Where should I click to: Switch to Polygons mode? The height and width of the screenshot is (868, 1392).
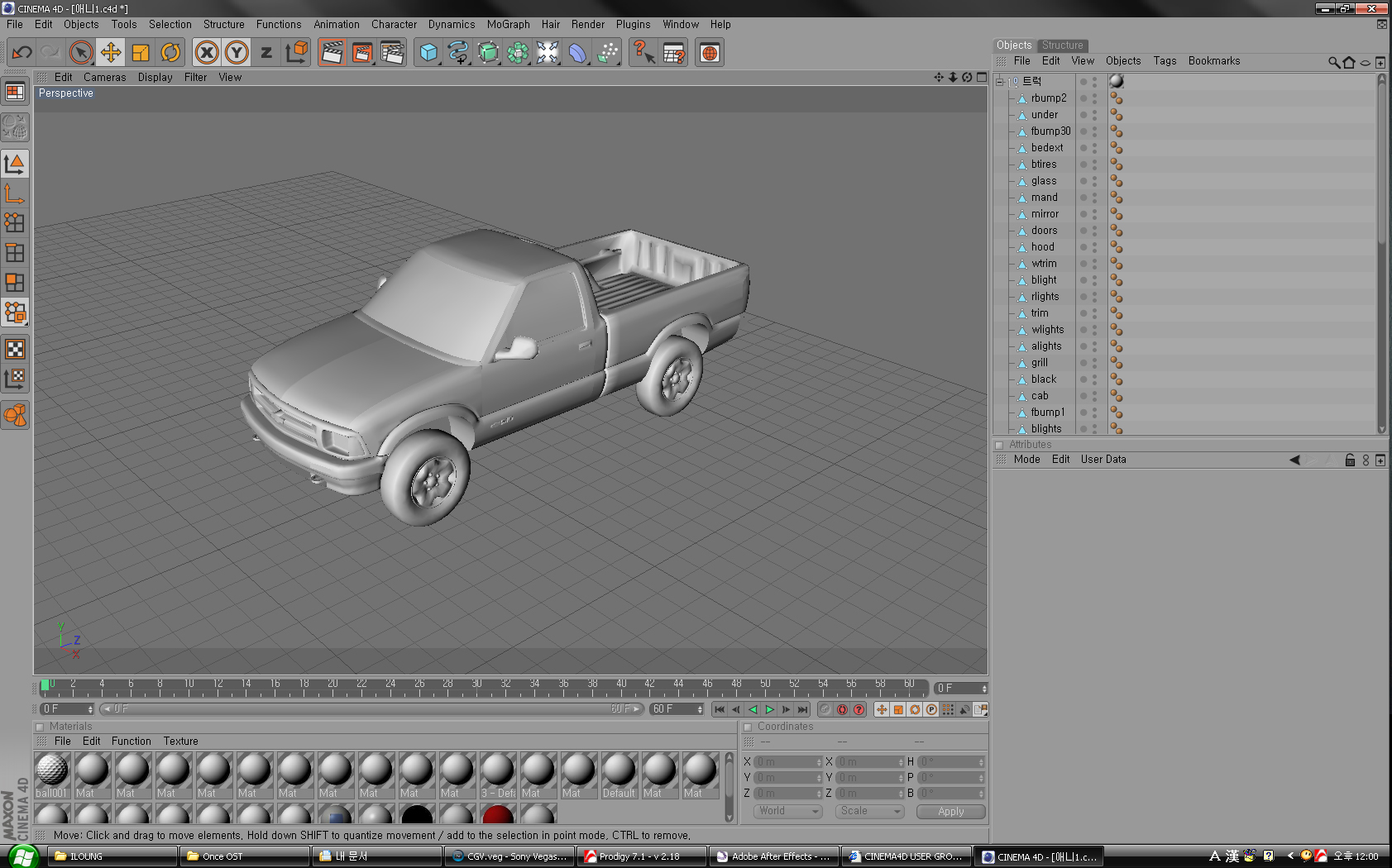16,283
